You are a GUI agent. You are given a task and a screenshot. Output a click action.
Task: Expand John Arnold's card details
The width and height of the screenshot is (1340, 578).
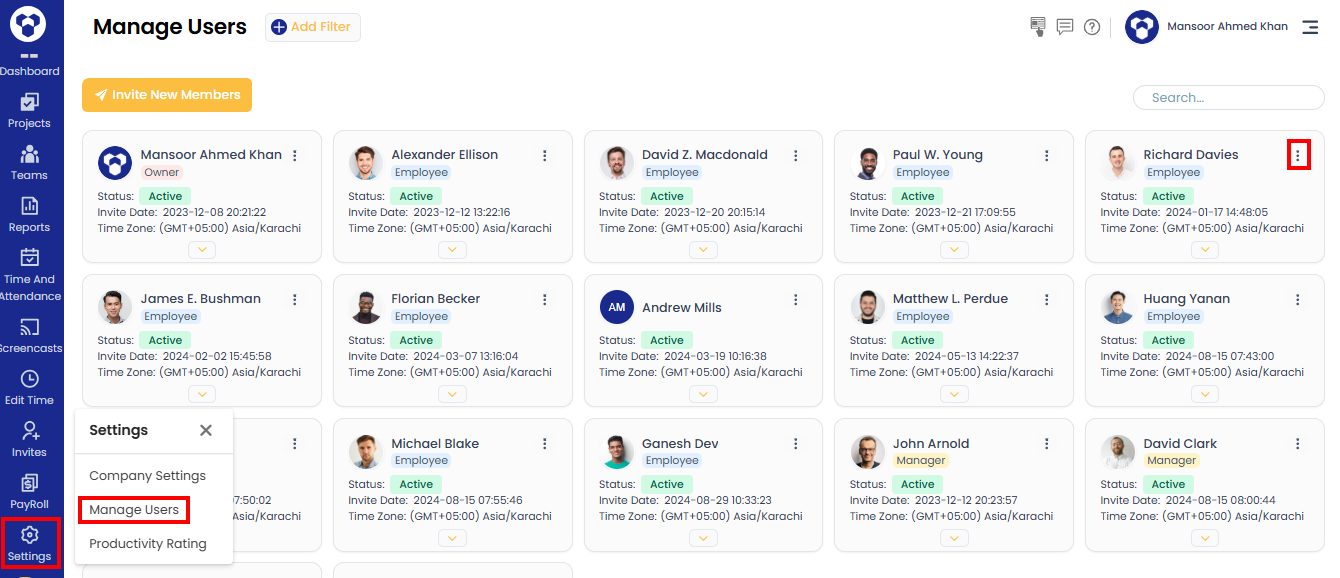pyautogui.click(x=954, y=538)
